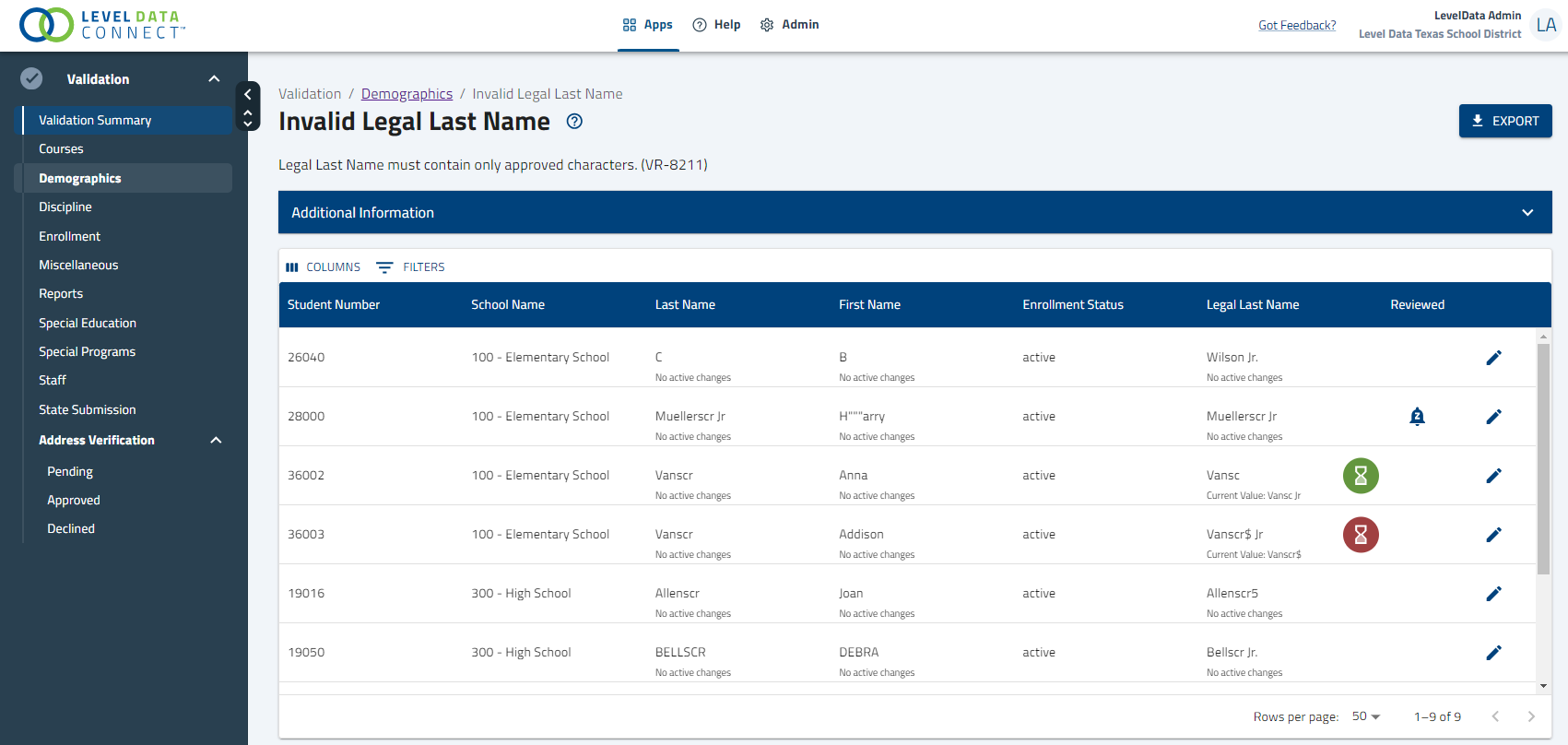This screenshot has height=745, width=1568.
Task: Collapse the Validation sidebar section
Action: click(x=214, y=78)
